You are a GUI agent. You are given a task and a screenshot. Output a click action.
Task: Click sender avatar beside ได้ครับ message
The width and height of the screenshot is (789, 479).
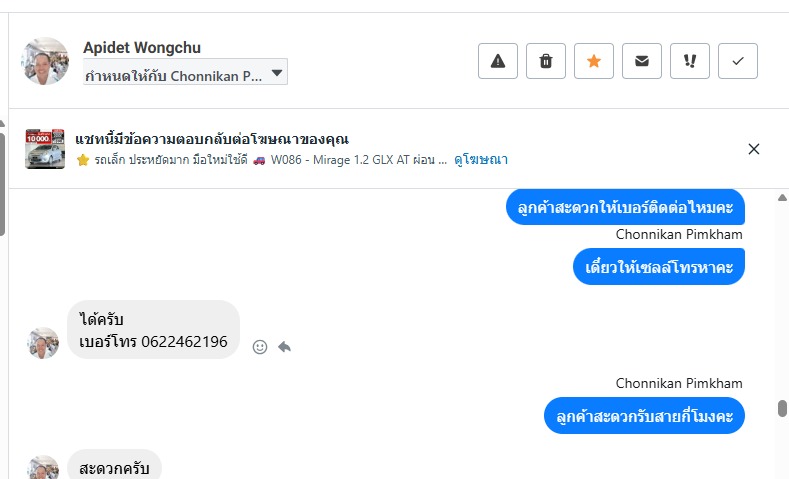(43, 343)
